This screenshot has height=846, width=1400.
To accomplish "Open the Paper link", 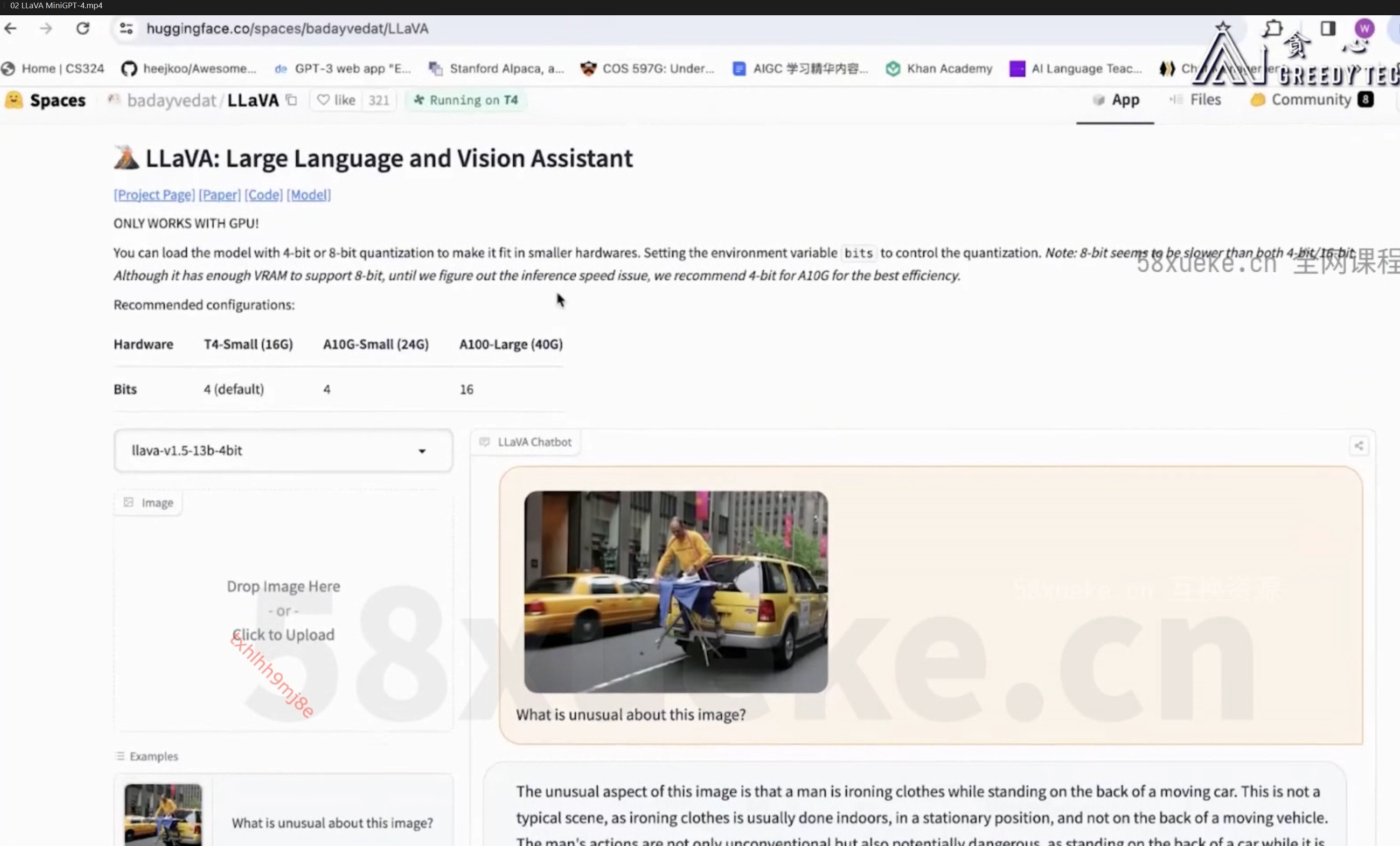I will point(219,195).
